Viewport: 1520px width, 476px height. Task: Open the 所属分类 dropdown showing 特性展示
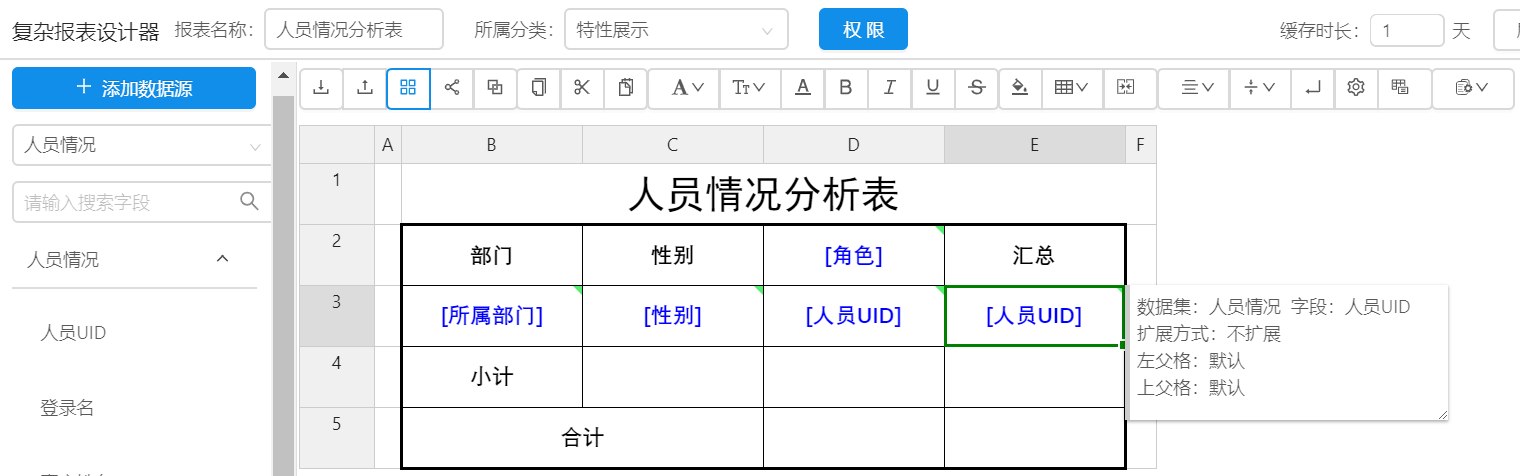[x=676, y=30]
